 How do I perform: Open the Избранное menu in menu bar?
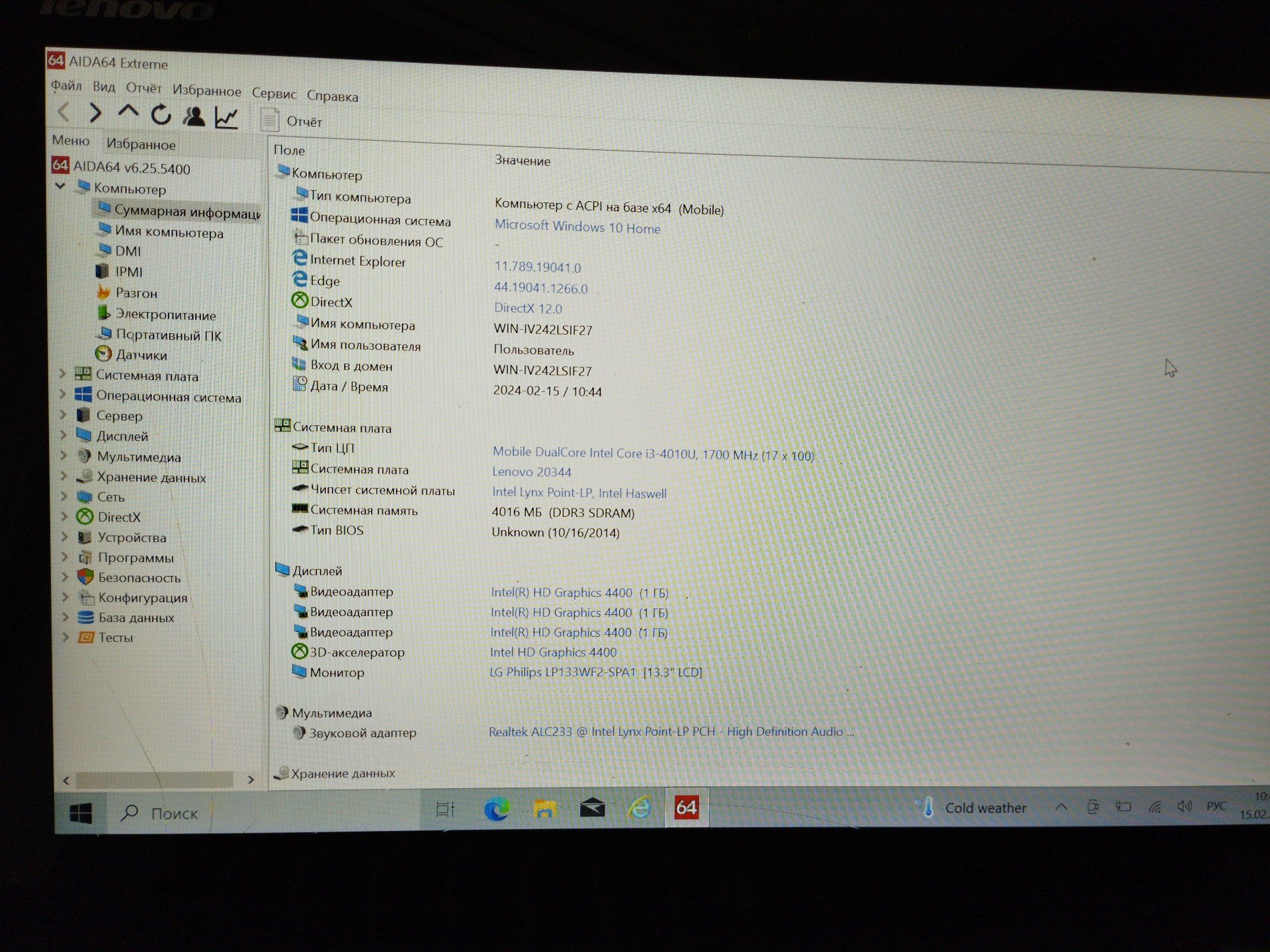(207, 91)
